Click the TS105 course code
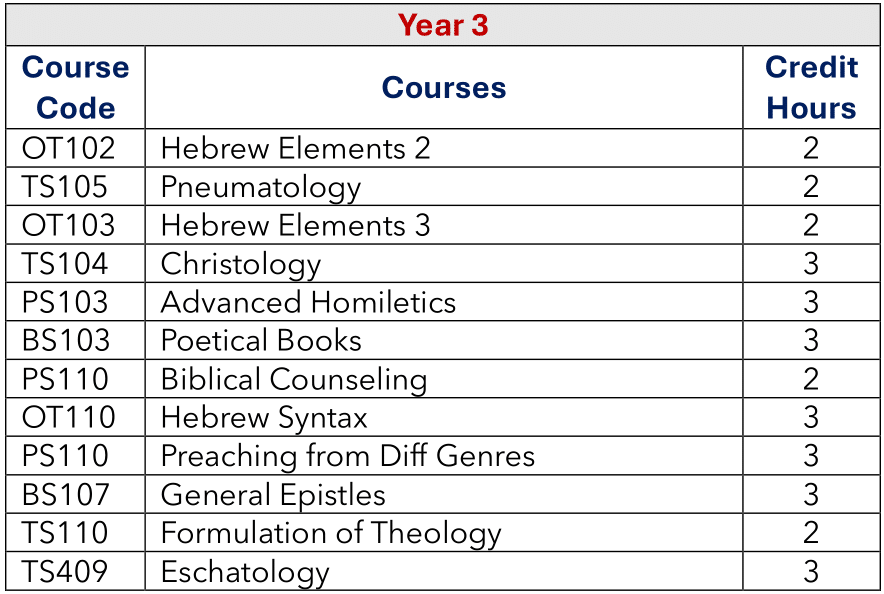The height and width of the screenshot is (594, 884). 64,187
